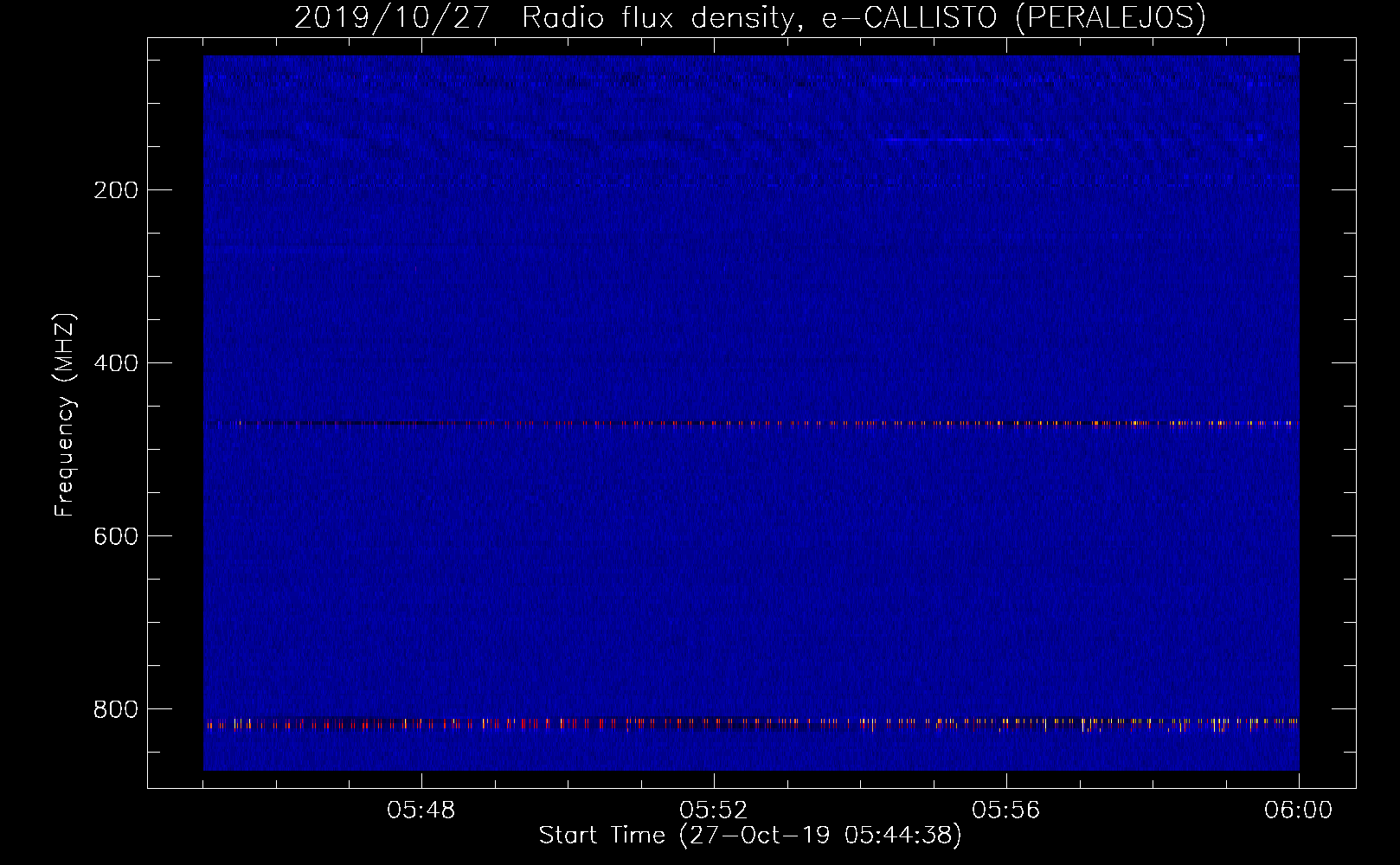Click the 400 frequency tick label

pyautogui.click(x=116, y=363)
